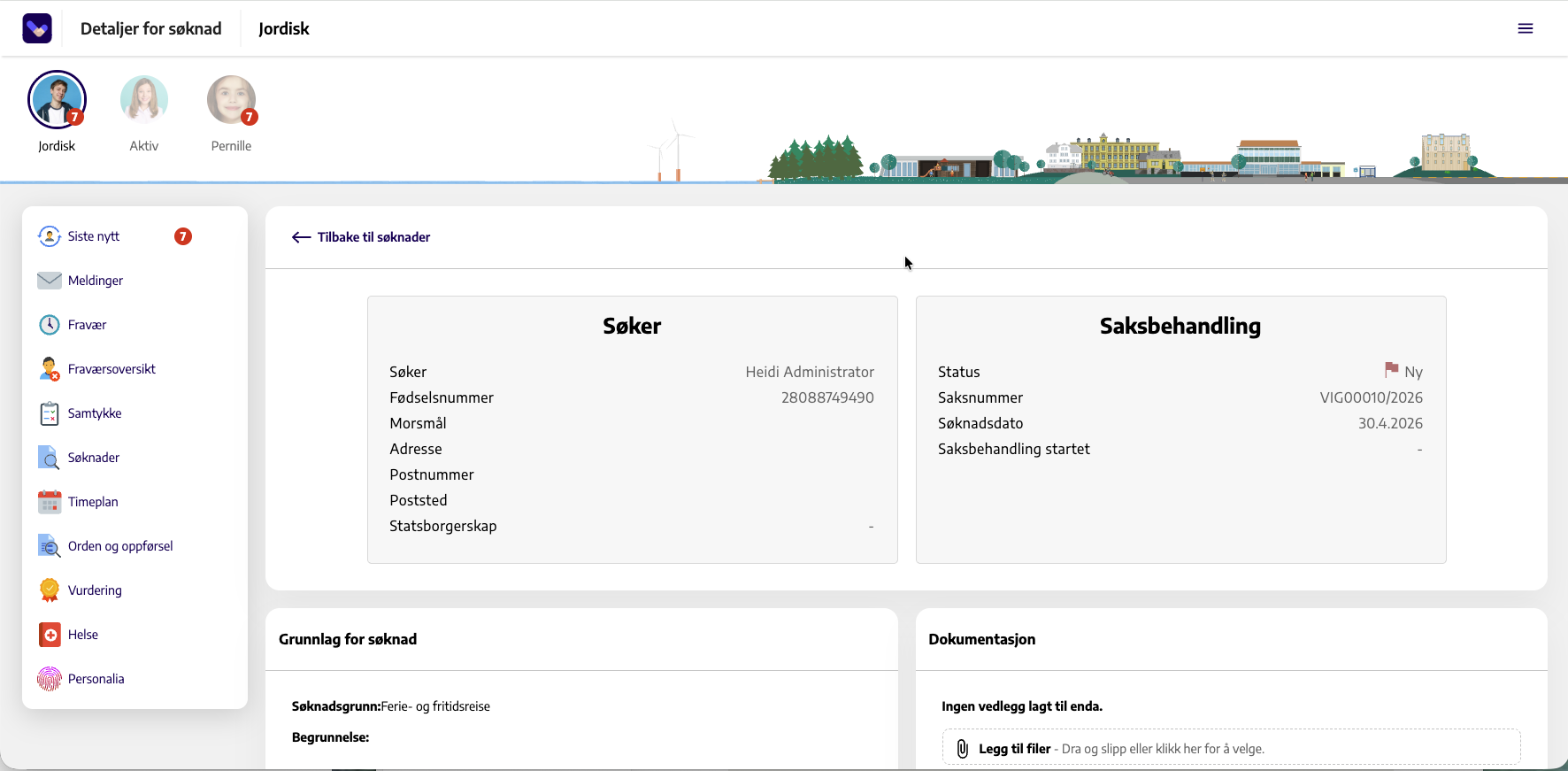Image resolution: width=1568 pixels, height=771 pixels.
Task: Click the Personalia fingerprint icon
Action: [x=50, y=679]
